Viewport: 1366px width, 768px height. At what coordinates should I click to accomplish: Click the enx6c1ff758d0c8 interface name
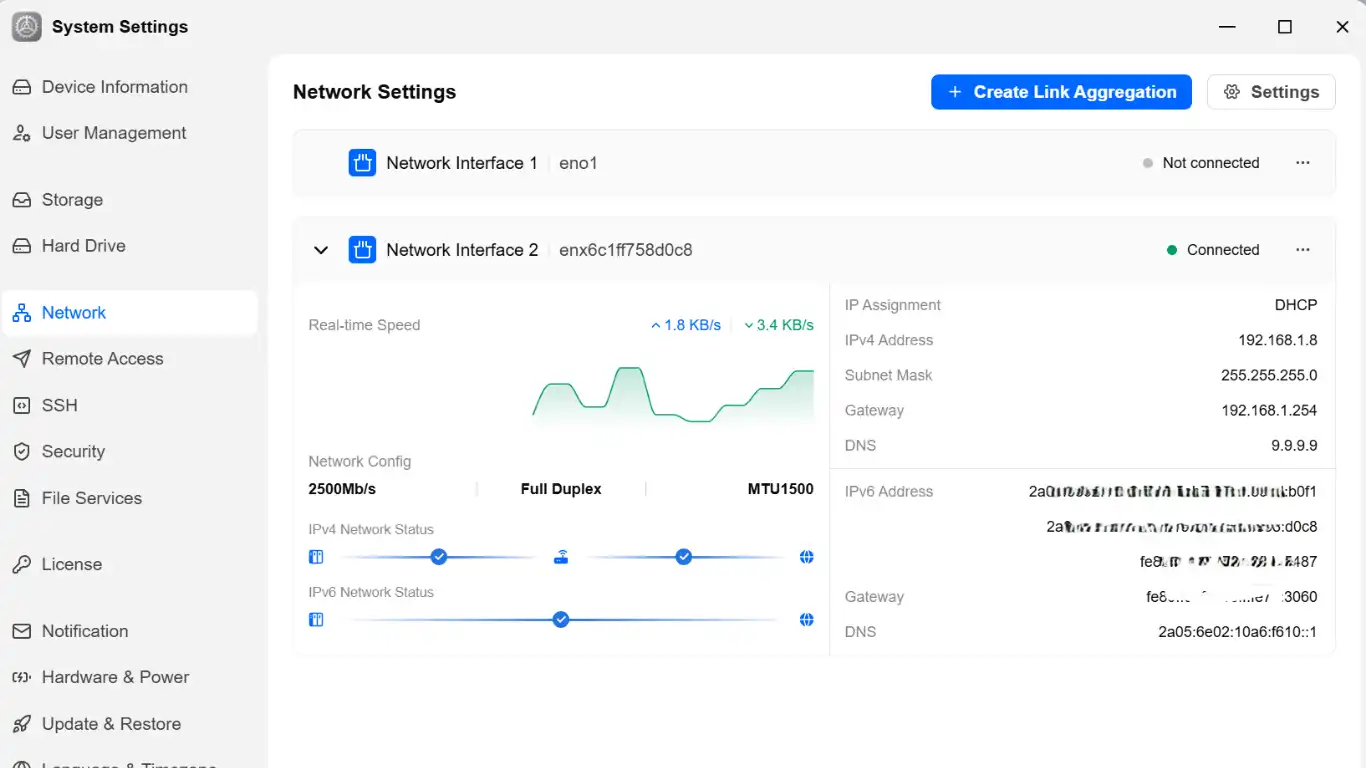(x=626, y=251)
